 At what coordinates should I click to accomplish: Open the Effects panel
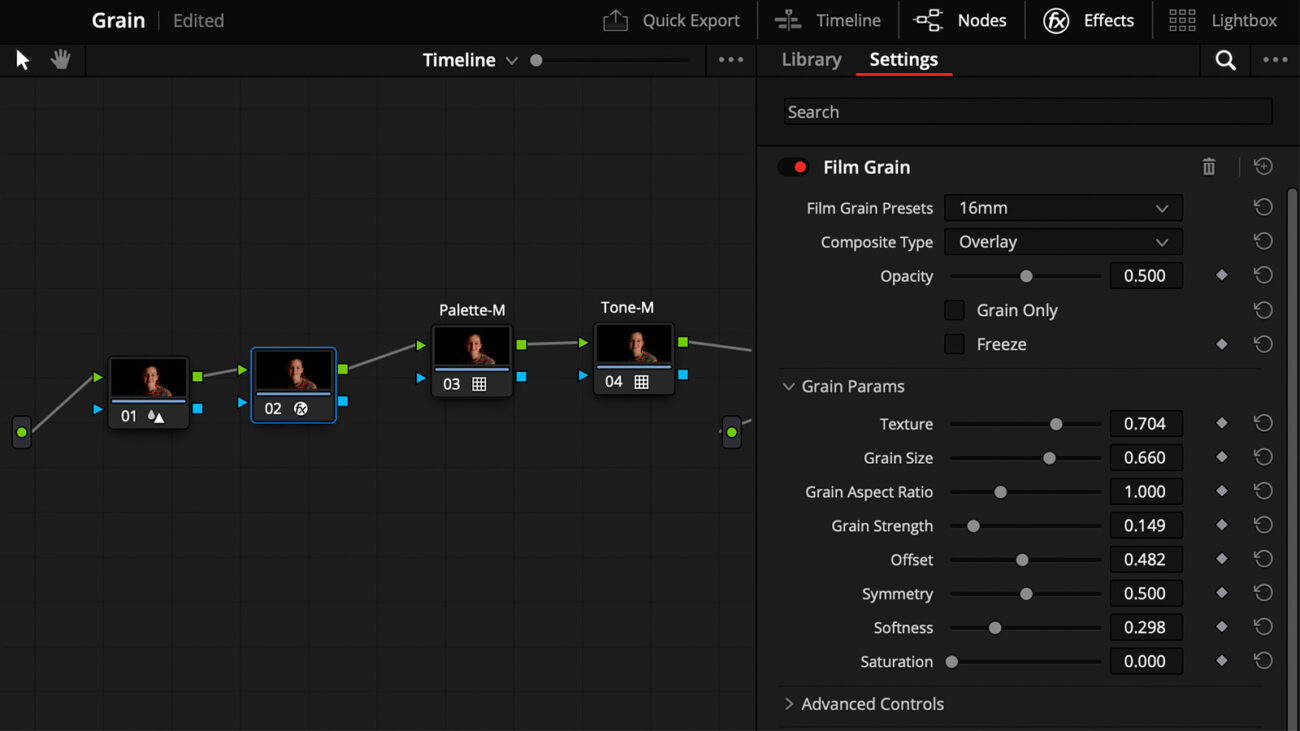tap(1089, 20)
